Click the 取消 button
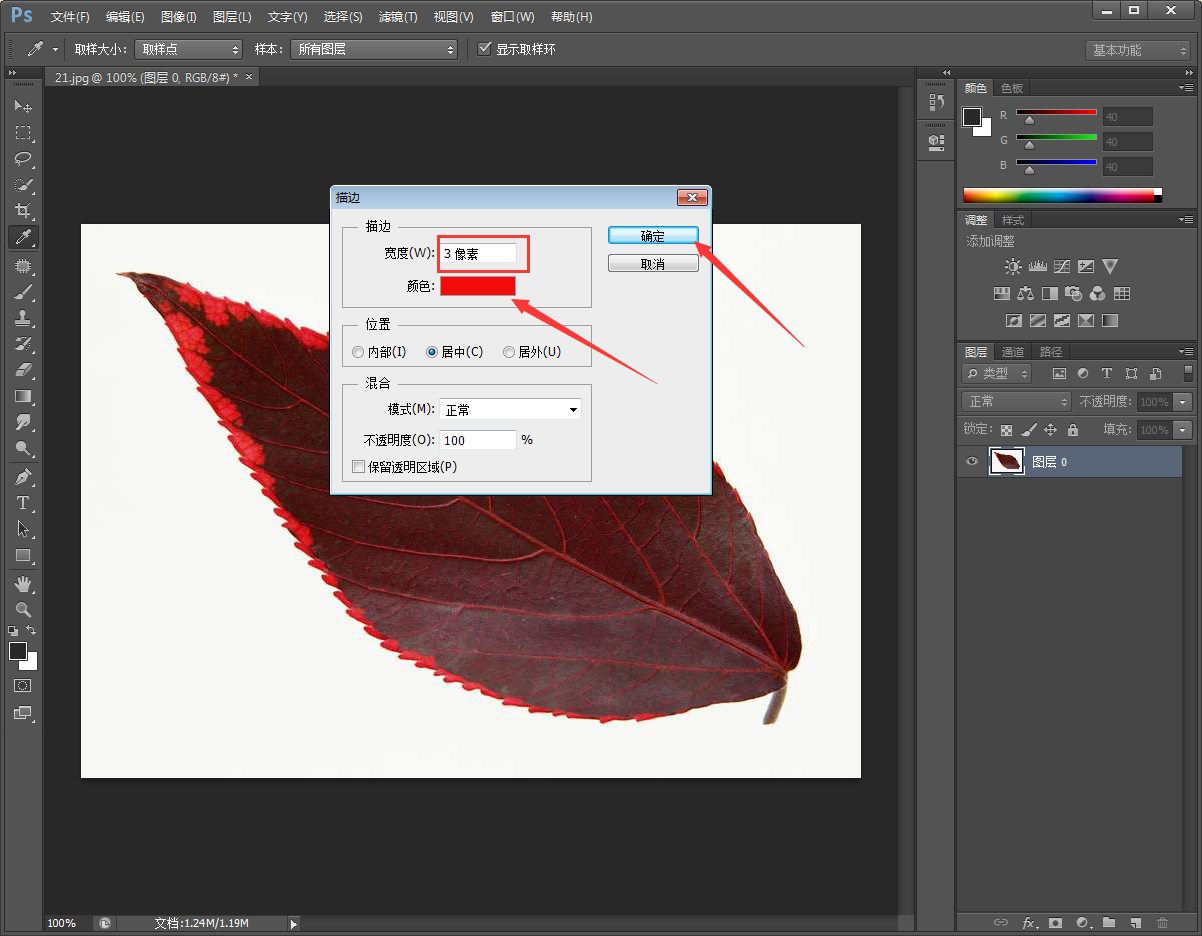Viewport: 1202px width, 936px height. (x=652, y=264)
